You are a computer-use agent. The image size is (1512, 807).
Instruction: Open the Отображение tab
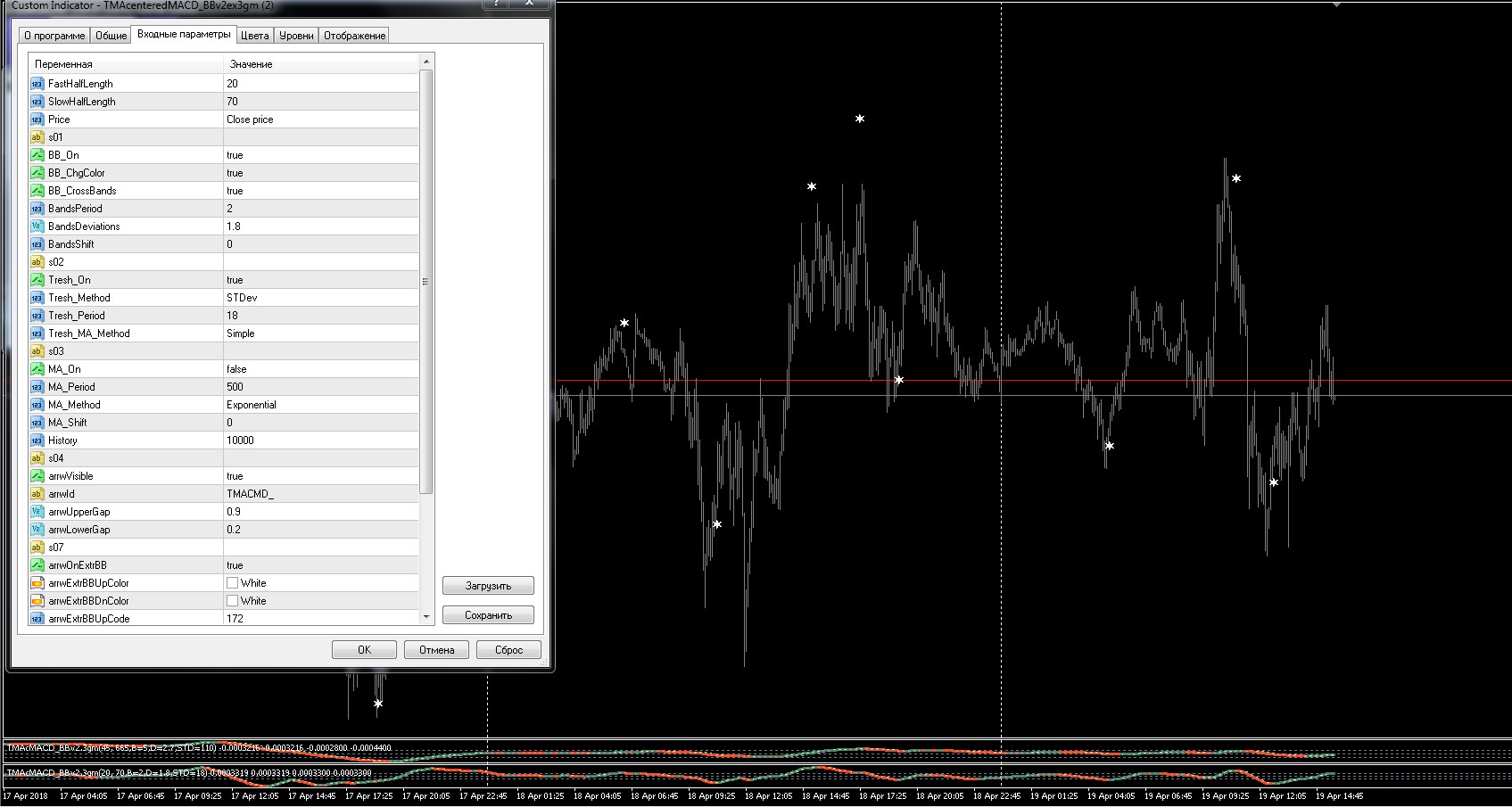(354, 36)
